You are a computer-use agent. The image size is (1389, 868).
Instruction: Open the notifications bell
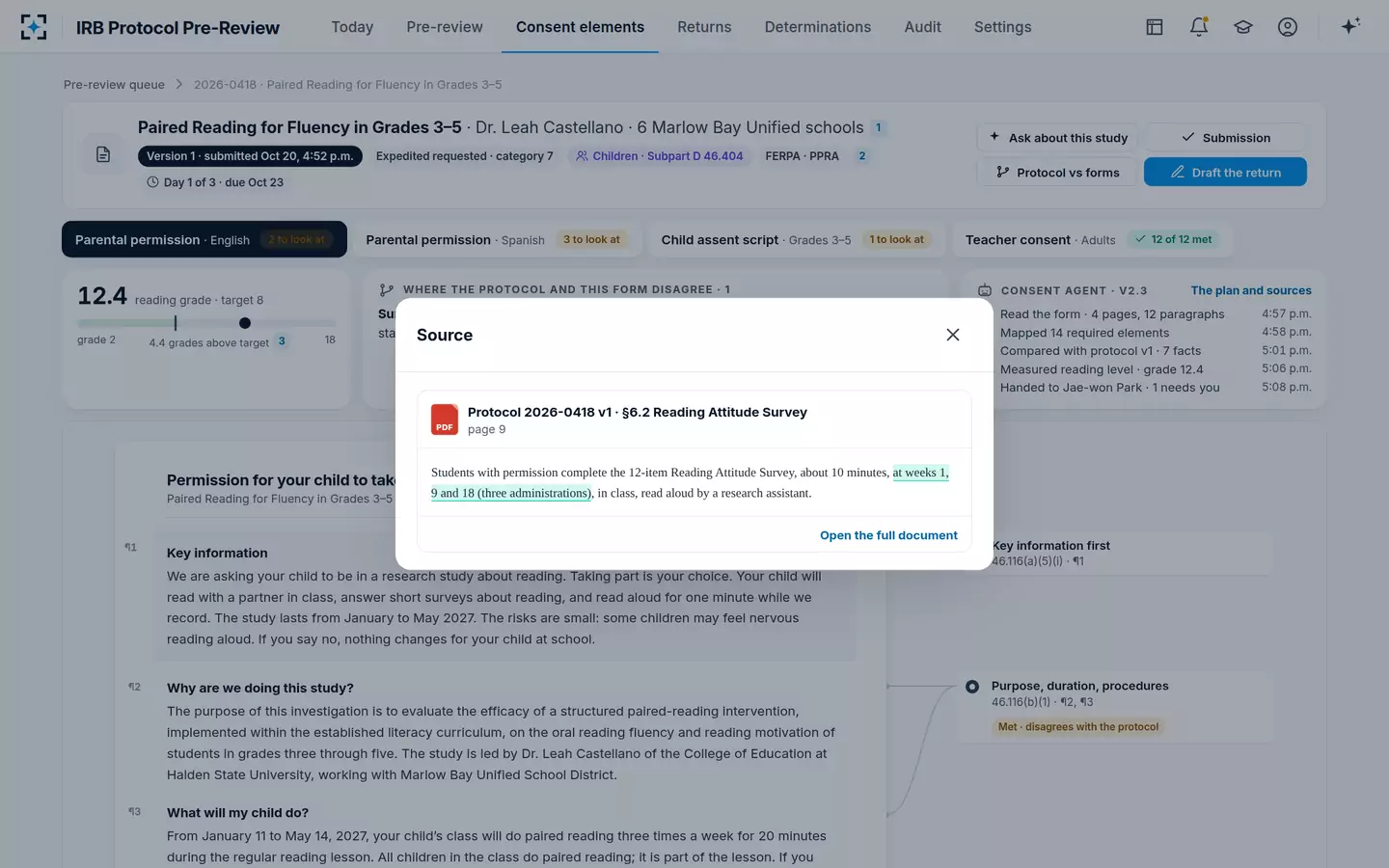(1199, 27)
